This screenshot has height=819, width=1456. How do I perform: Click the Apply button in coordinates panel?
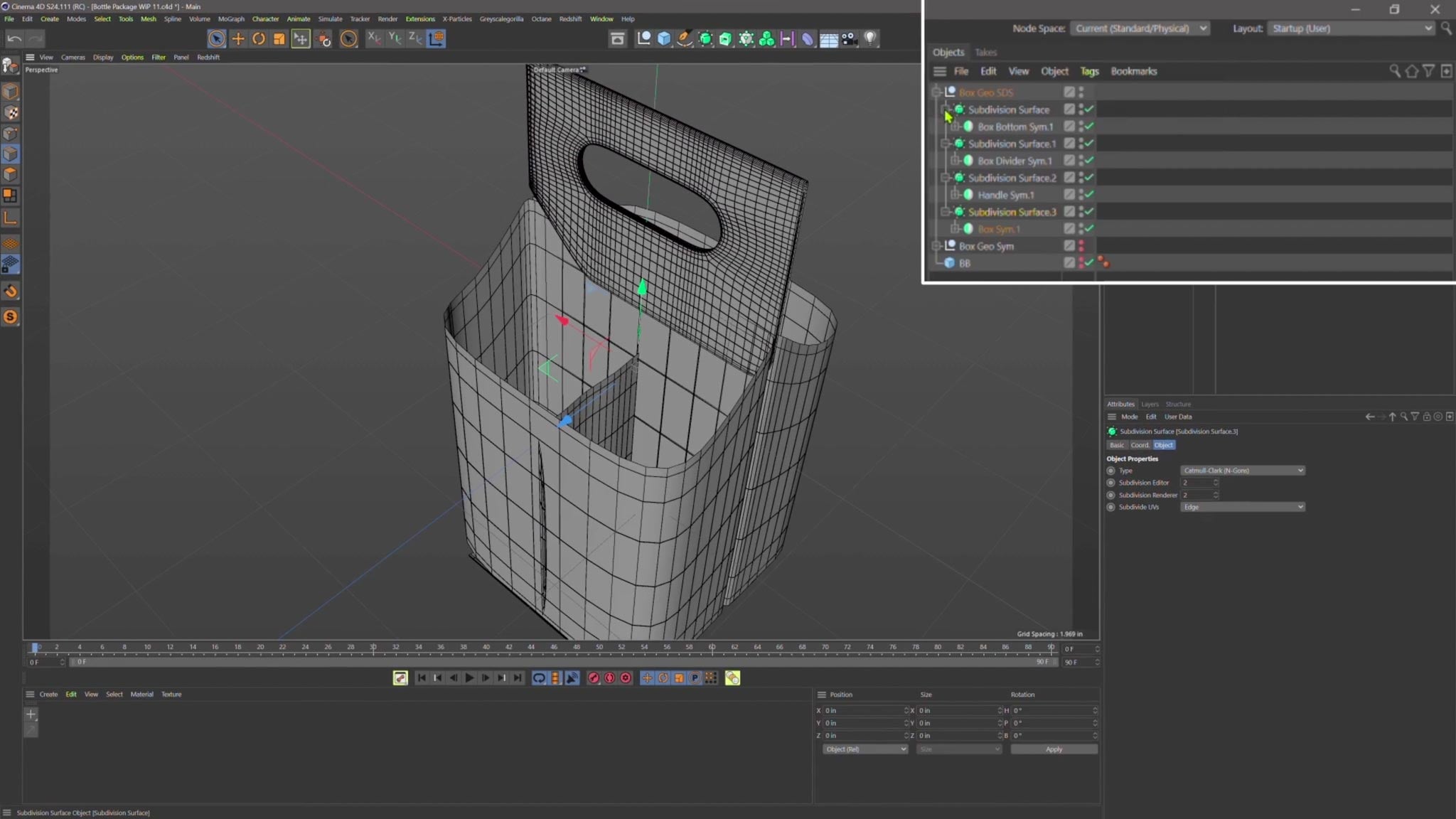click(x=1054, y=749)
